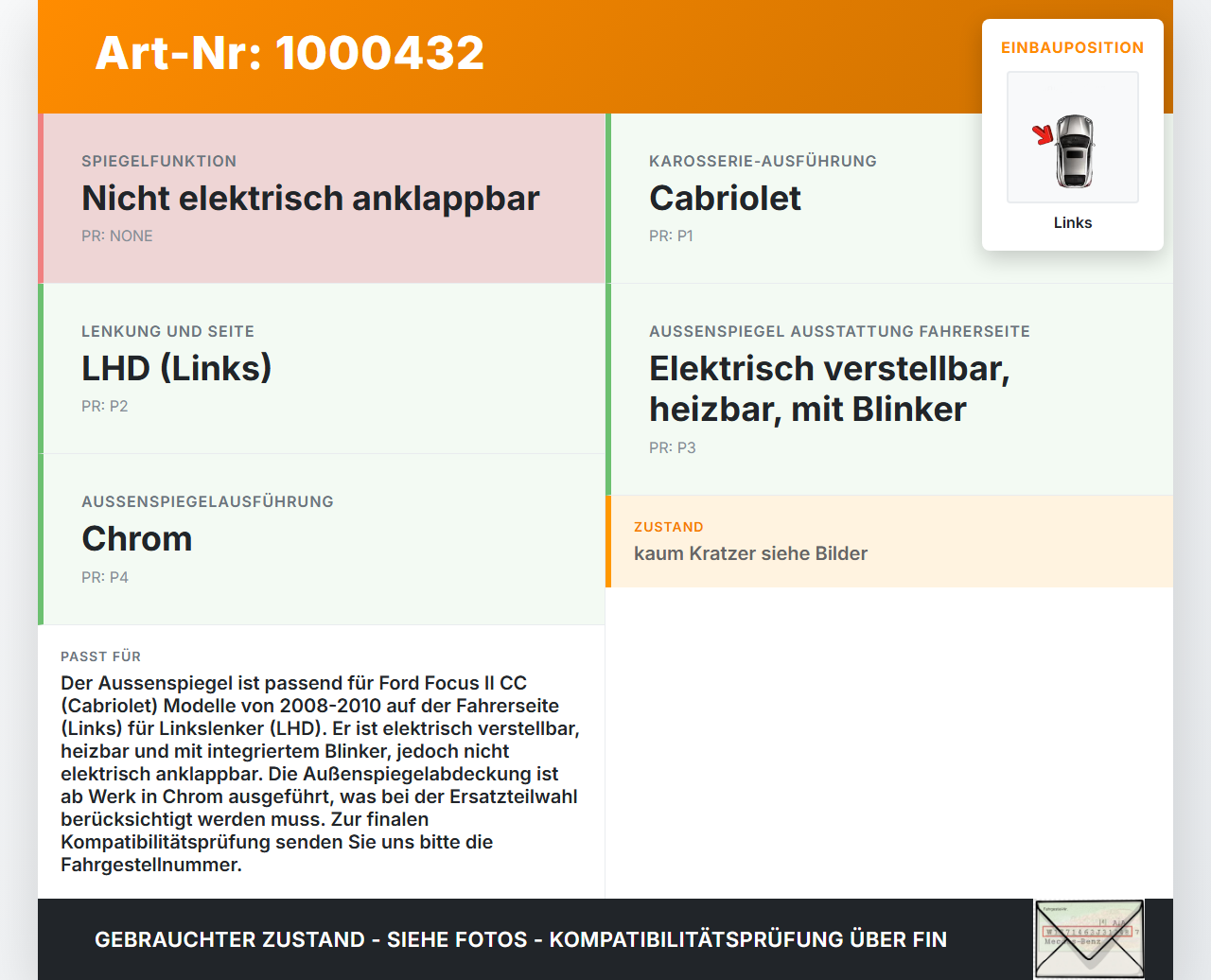Select the Zustand condition box
Image resolution: width=1211 pixels, height=980 pixels.
(889, 541)
